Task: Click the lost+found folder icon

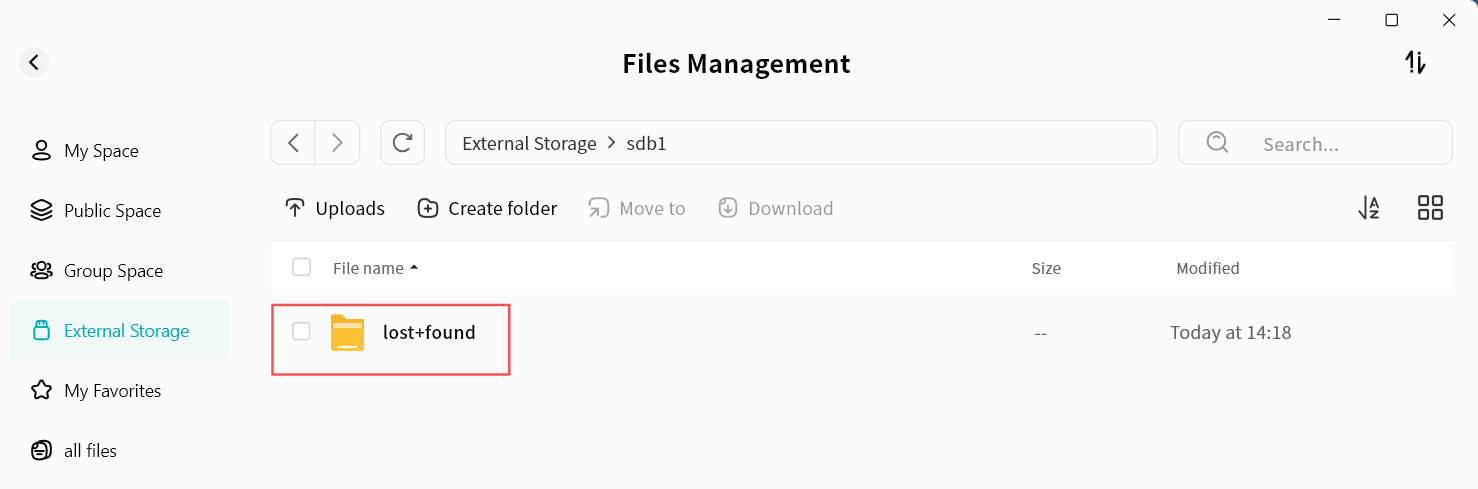Action: 347,332
